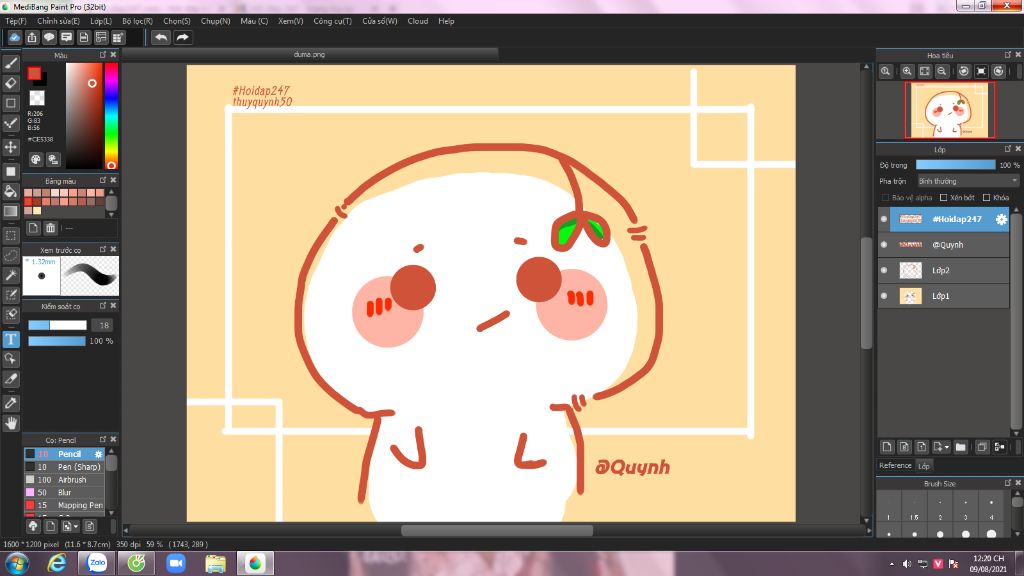Select the Blur brush

[x=65, y=492]
